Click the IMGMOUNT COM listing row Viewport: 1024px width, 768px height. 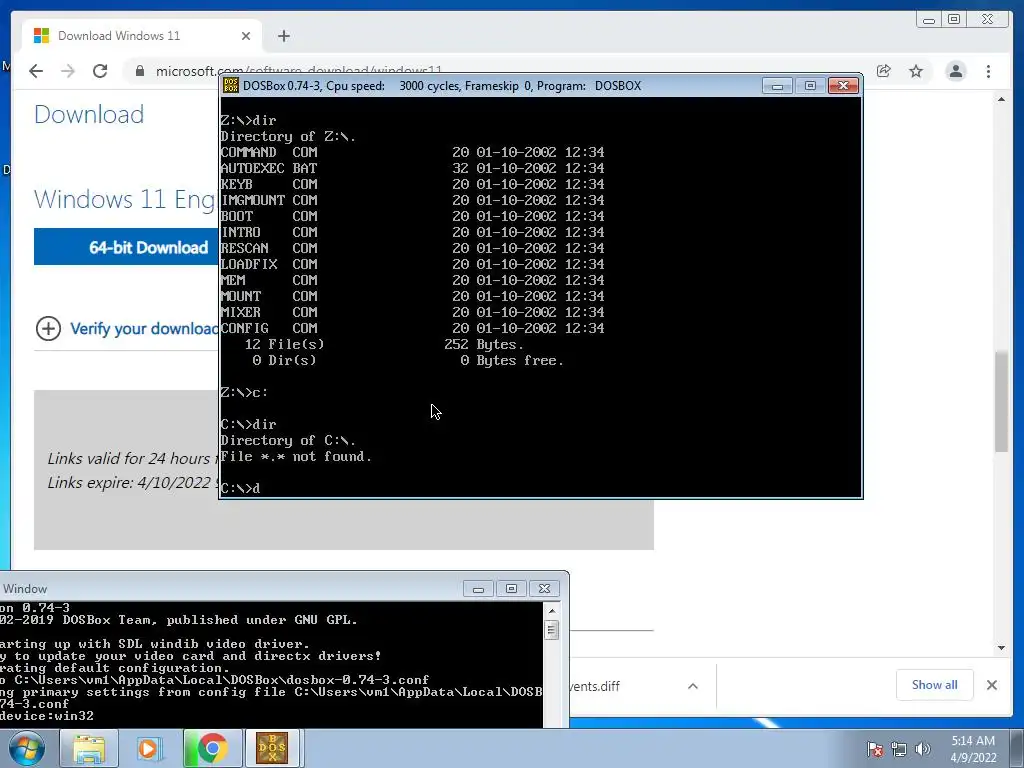tap(412, 200)
